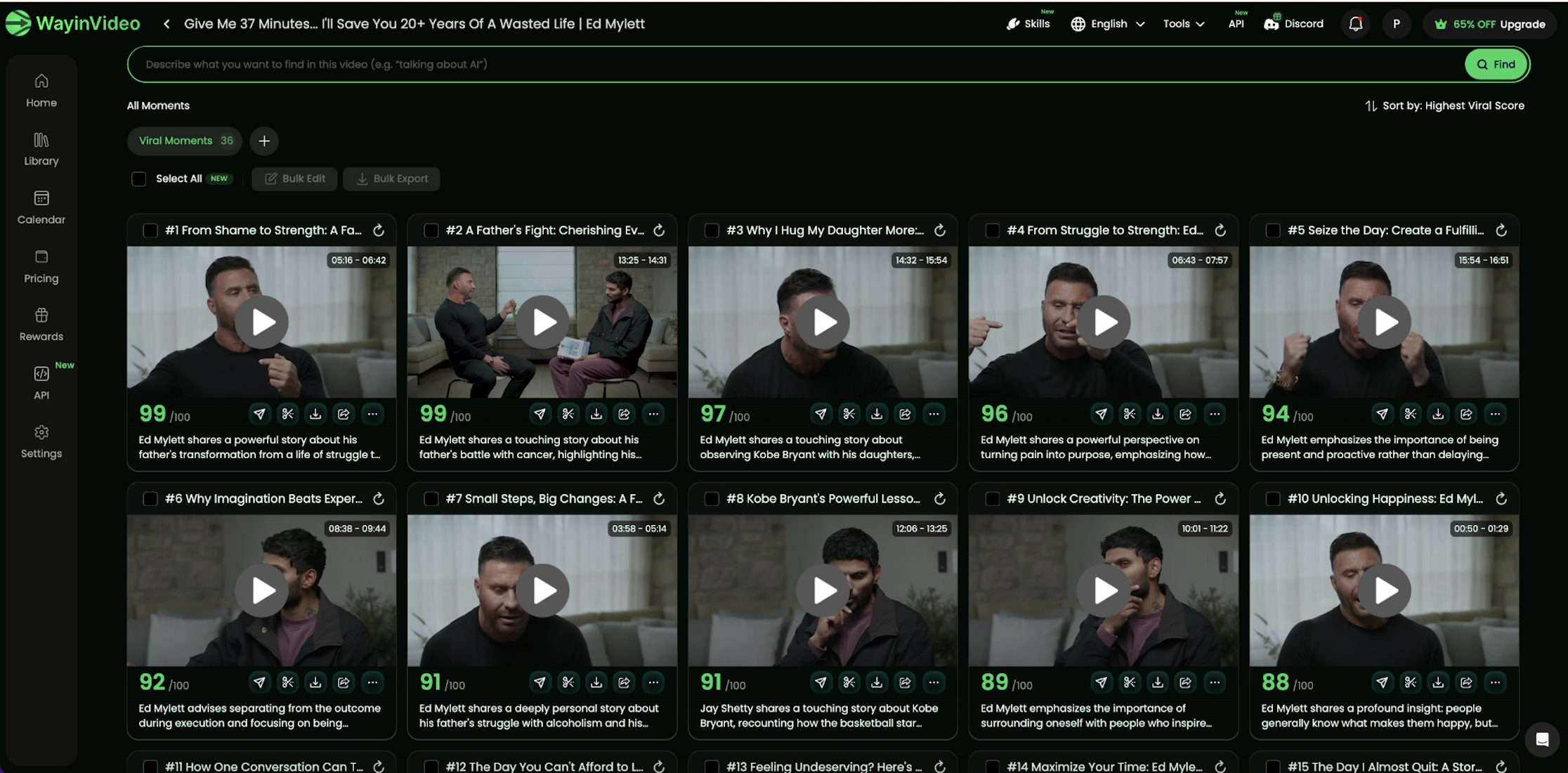This screenshot has width=1568, height=773.
Task: Select clip #3 Why I Hug My Daughter checkbox
Action: [712, 230]
